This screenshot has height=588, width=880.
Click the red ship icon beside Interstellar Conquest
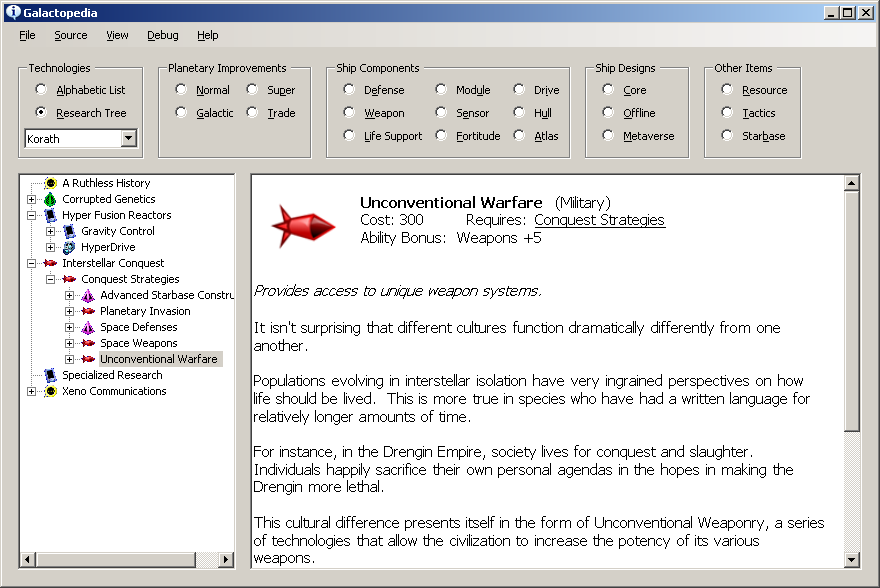click(51, 263)
